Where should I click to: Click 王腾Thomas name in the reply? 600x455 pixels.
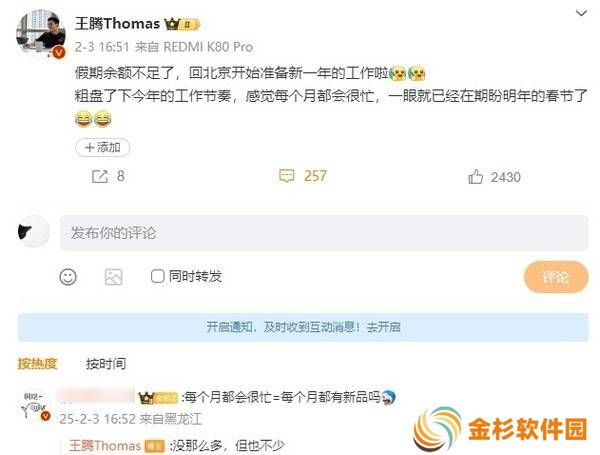coord(105,445)
